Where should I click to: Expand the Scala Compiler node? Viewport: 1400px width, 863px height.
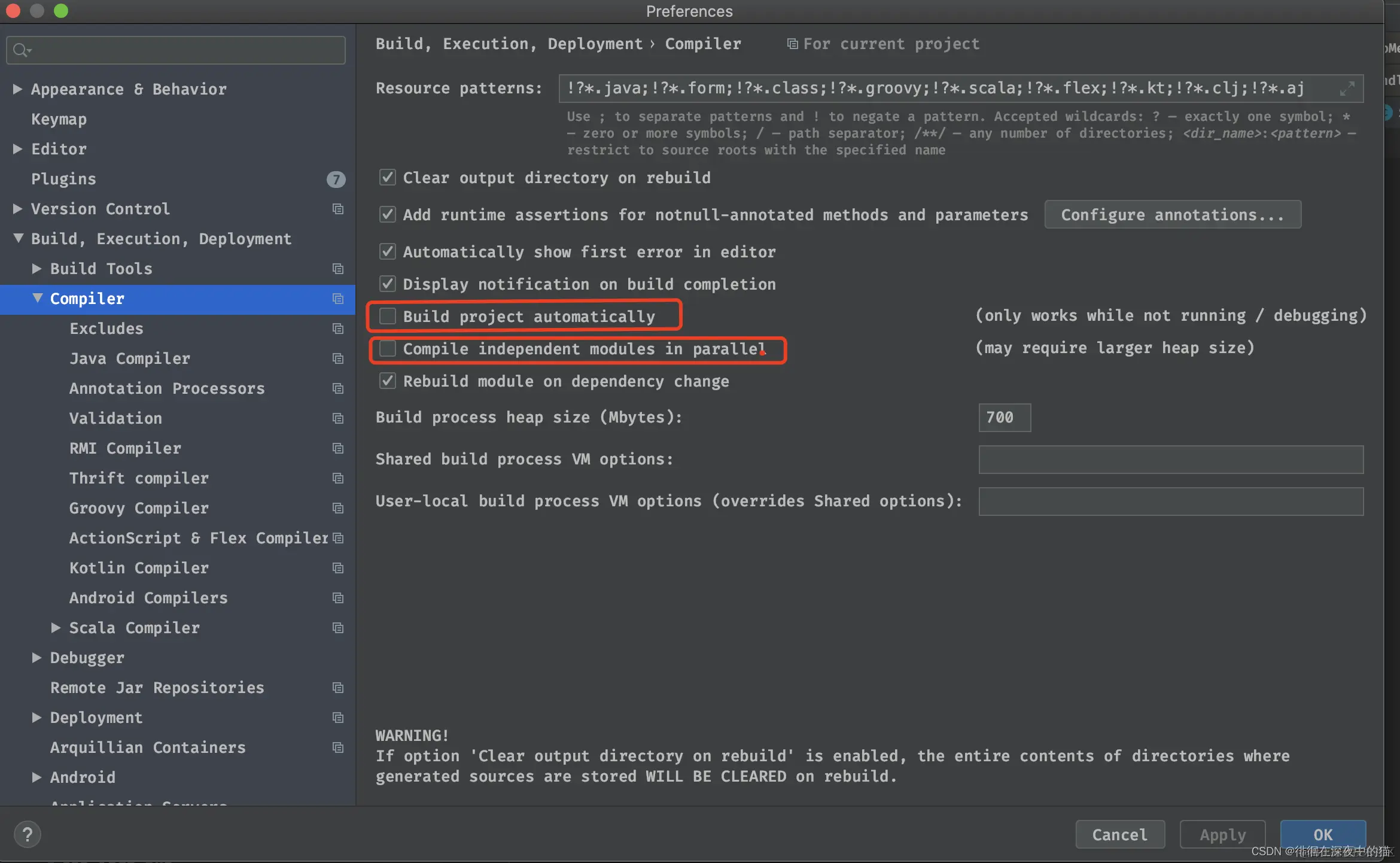point(56,628)
